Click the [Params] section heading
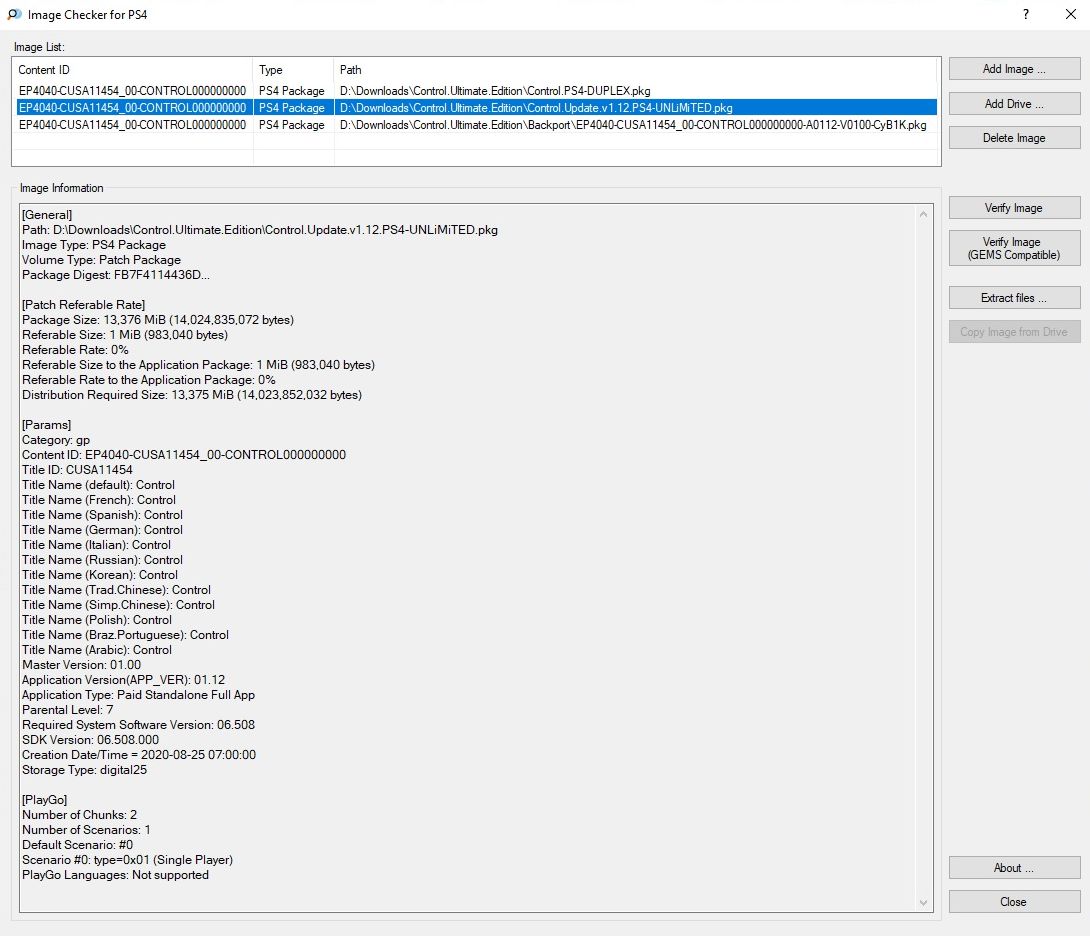Viewport: 1090px width, 936px height. coord(47,425)
